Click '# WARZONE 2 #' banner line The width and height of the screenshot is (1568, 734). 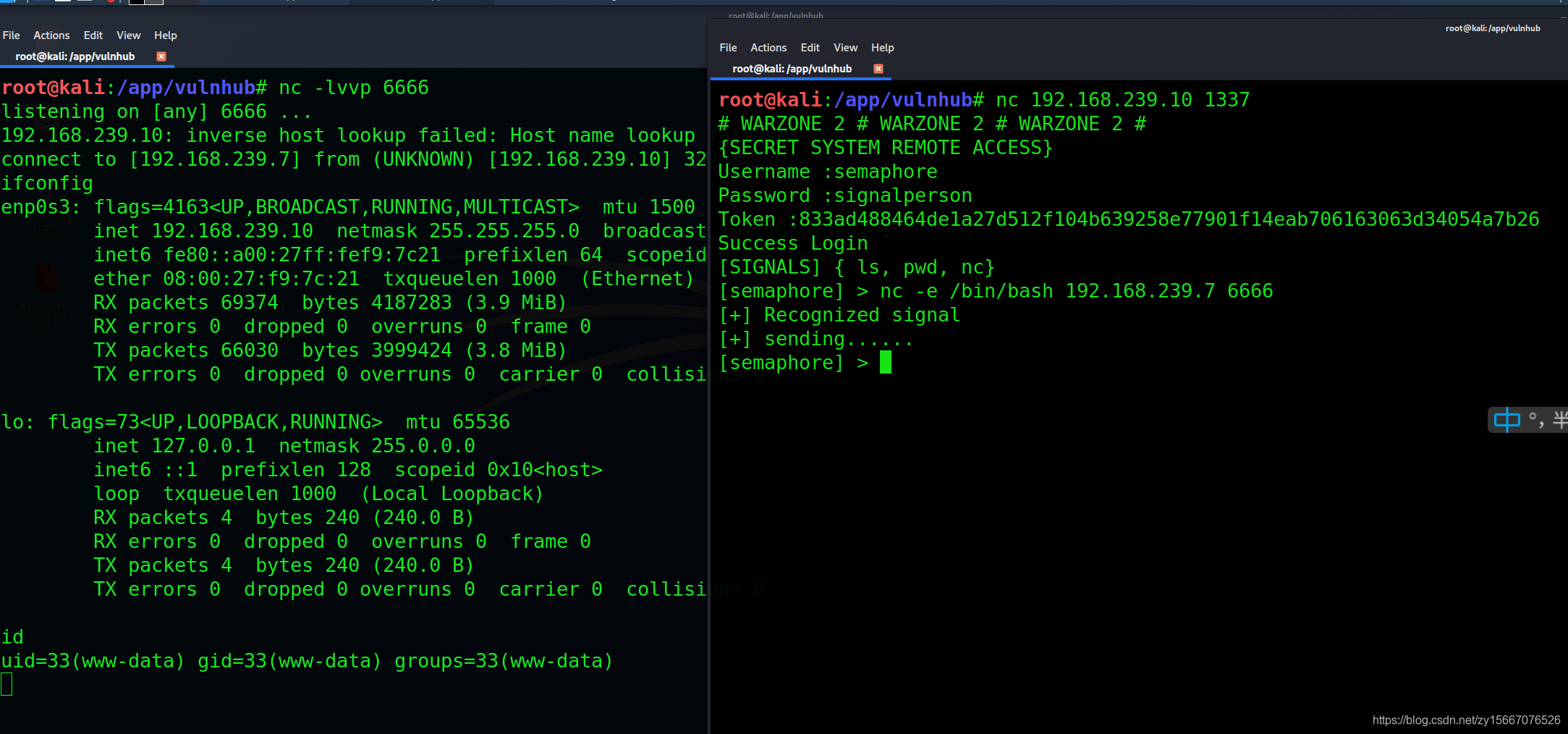pyautogui.click(x=932, y=124)
